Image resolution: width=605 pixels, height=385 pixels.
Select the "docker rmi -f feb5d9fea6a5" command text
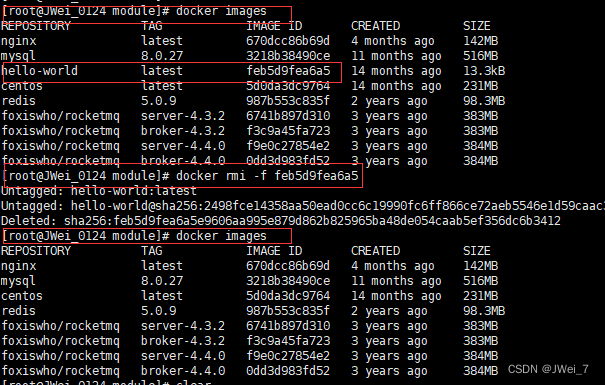coord(267,176)
